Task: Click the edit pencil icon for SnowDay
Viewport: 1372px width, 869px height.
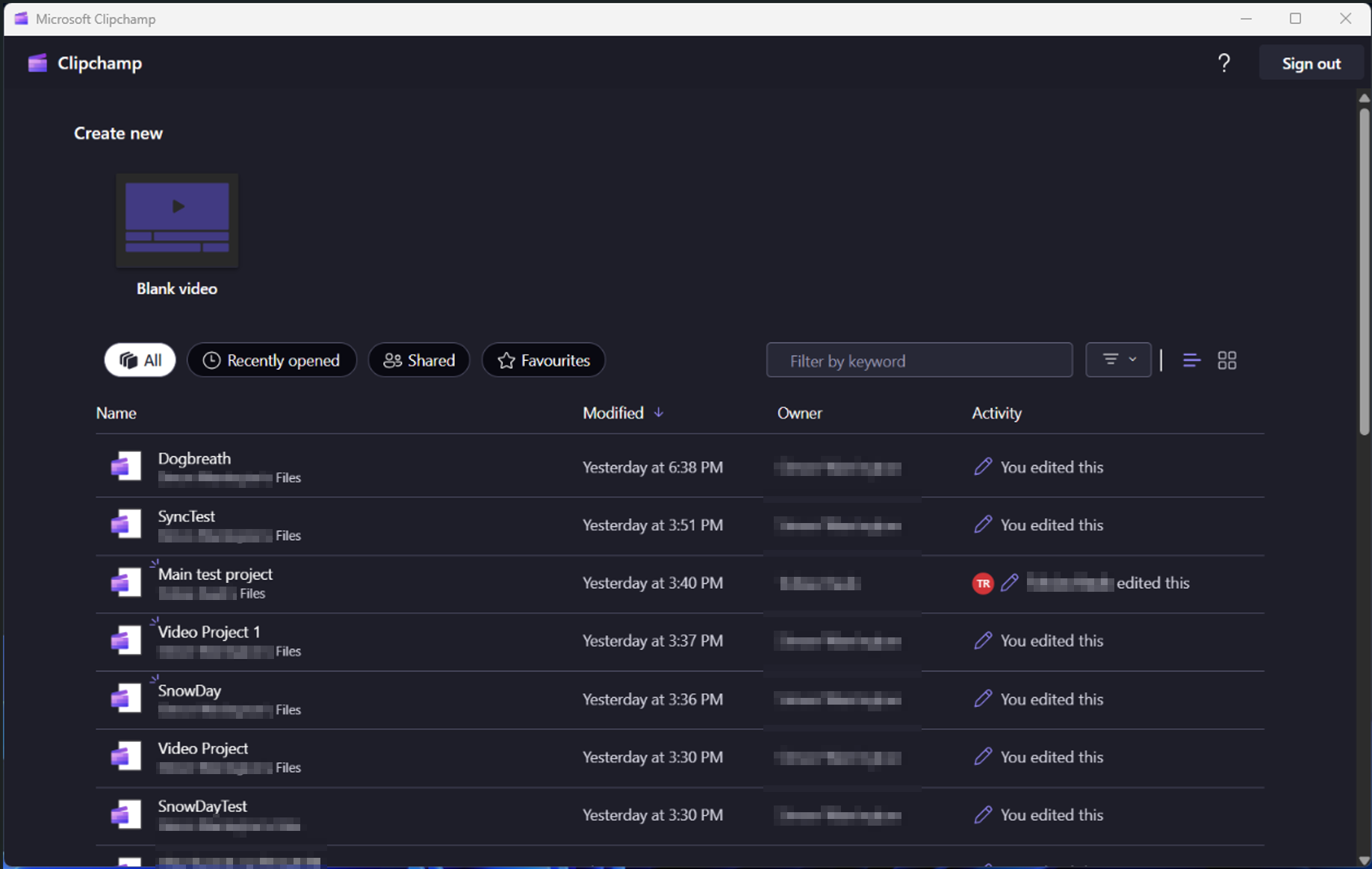Action: [983, 699]
